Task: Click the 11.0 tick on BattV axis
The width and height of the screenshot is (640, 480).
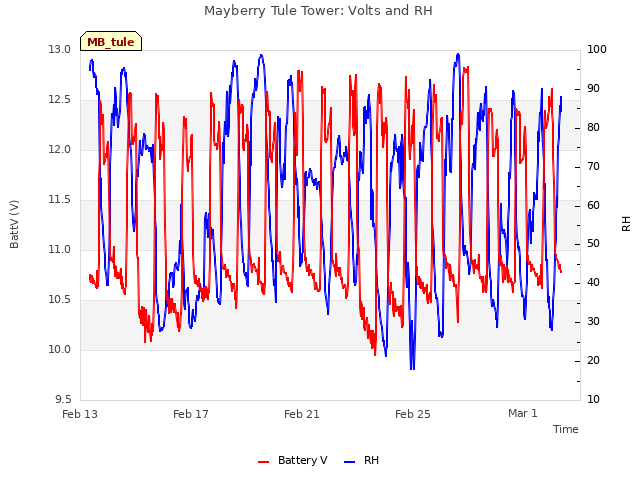Action: 60,249
